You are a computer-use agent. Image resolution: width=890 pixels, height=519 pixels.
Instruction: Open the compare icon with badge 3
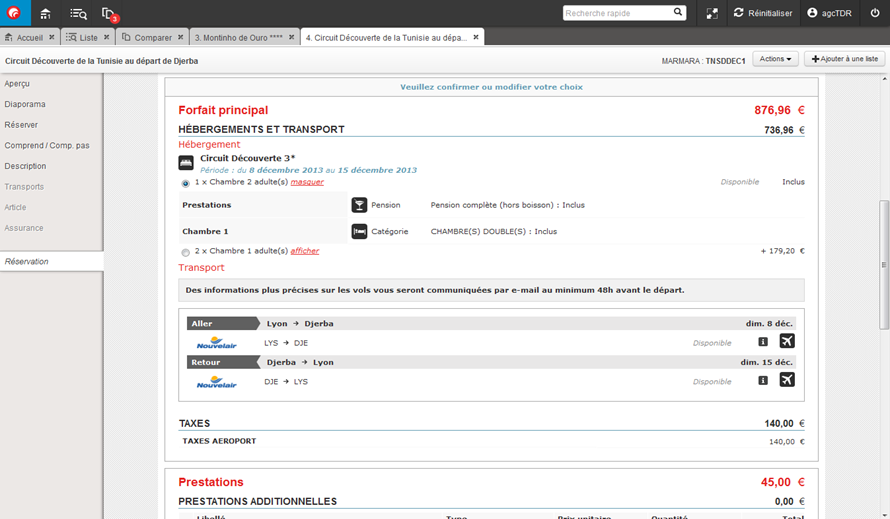pyautogui.click(x=108, y=13)
